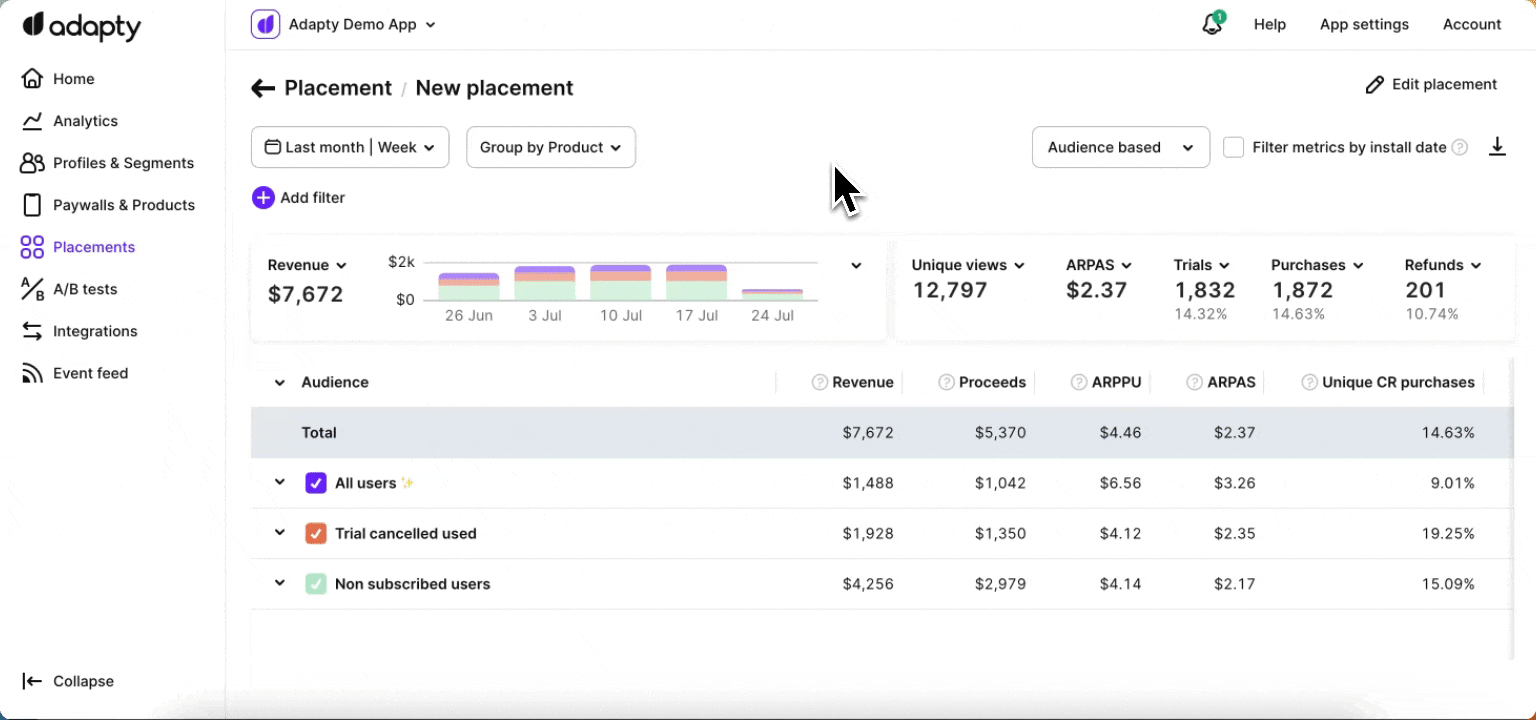Click the back arrow next to Placement
The width and height of the screenshot is (1536, 720).
click(263, 88)
